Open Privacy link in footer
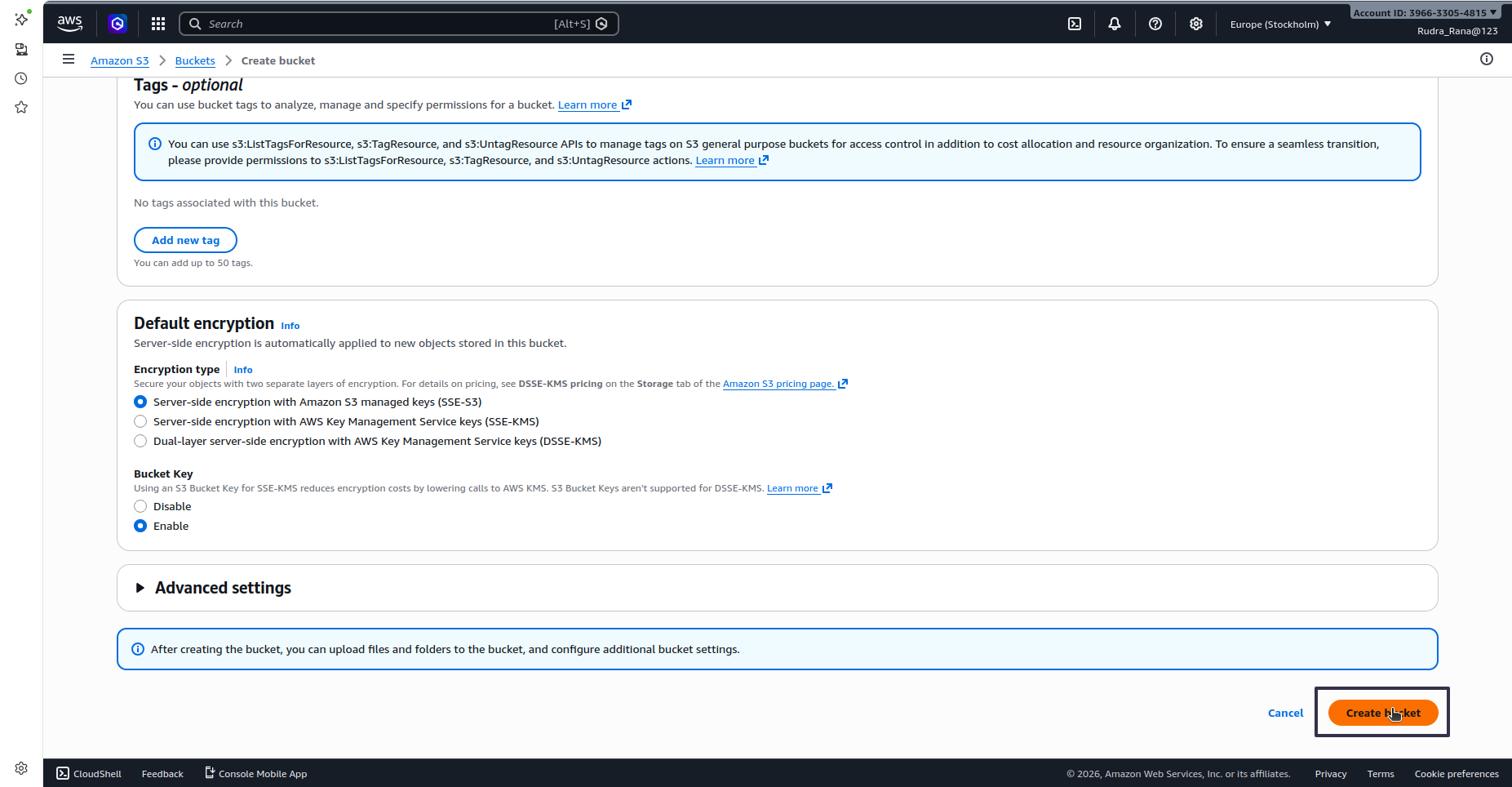Viewport: 1512px width, 787px height. coord(1331,774)
